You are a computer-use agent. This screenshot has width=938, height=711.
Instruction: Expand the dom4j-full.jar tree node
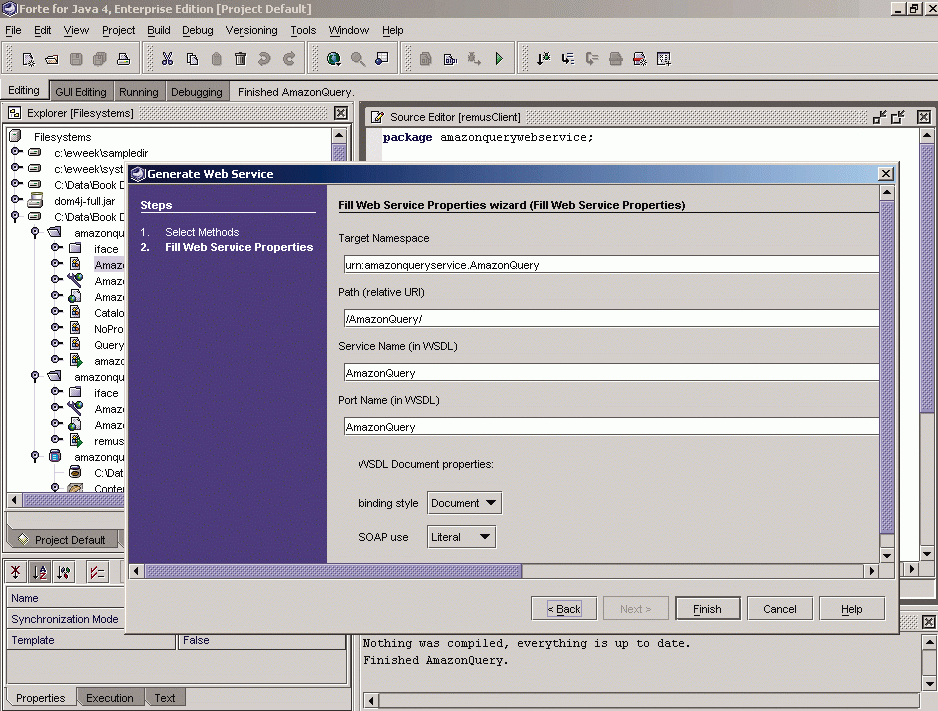pos(17,199)
